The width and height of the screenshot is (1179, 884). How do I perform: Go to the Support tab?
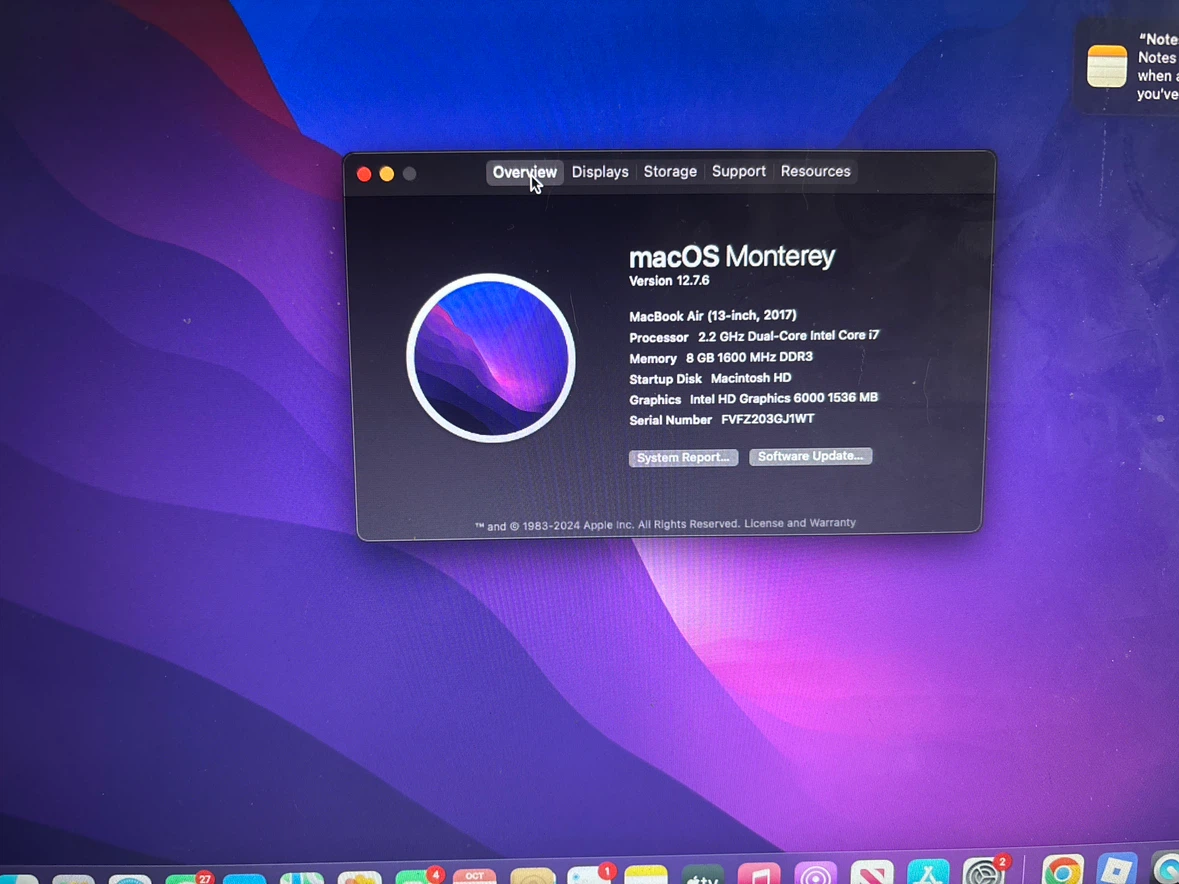pos(738,171)
